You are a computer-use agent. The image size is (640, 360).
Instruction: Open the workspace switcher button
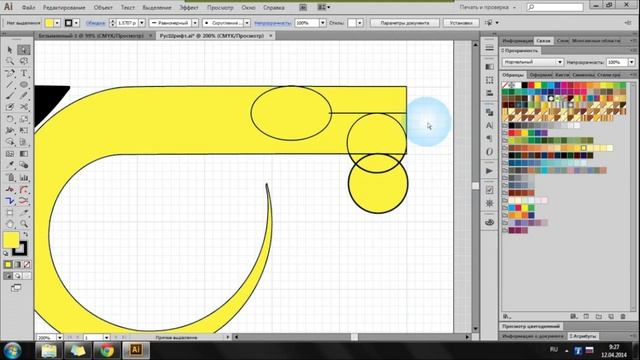coord(487,7)
